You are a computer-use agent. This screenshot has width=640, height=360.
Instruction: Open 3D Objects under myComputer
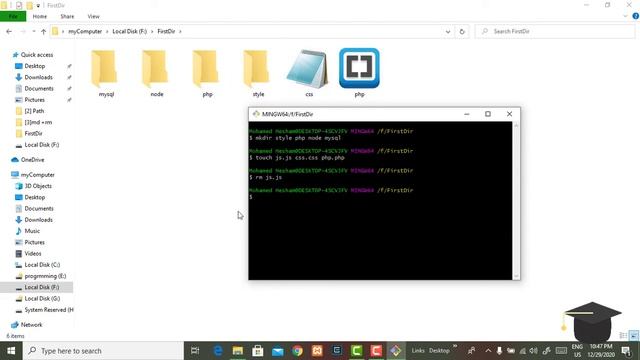[x=38, y=186]
